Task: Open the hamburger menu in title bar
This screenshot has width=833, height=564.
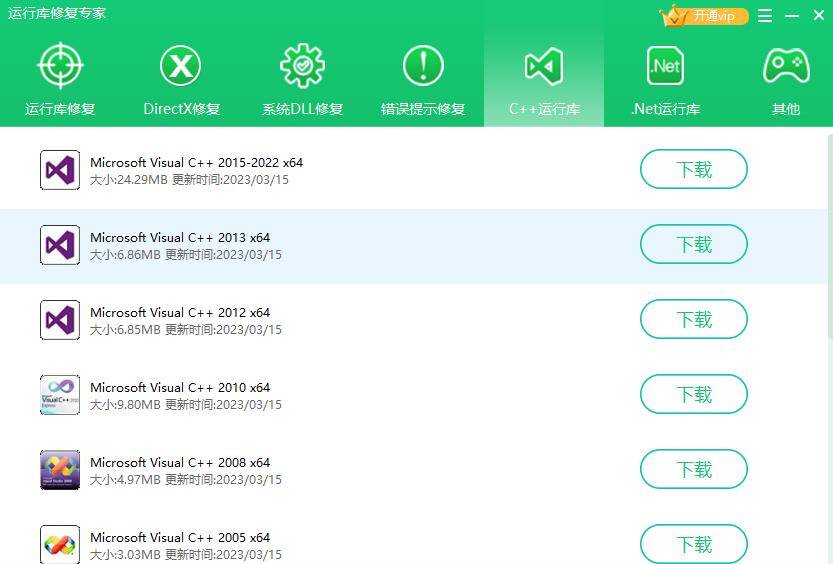Action: click(x=765, y=16)
